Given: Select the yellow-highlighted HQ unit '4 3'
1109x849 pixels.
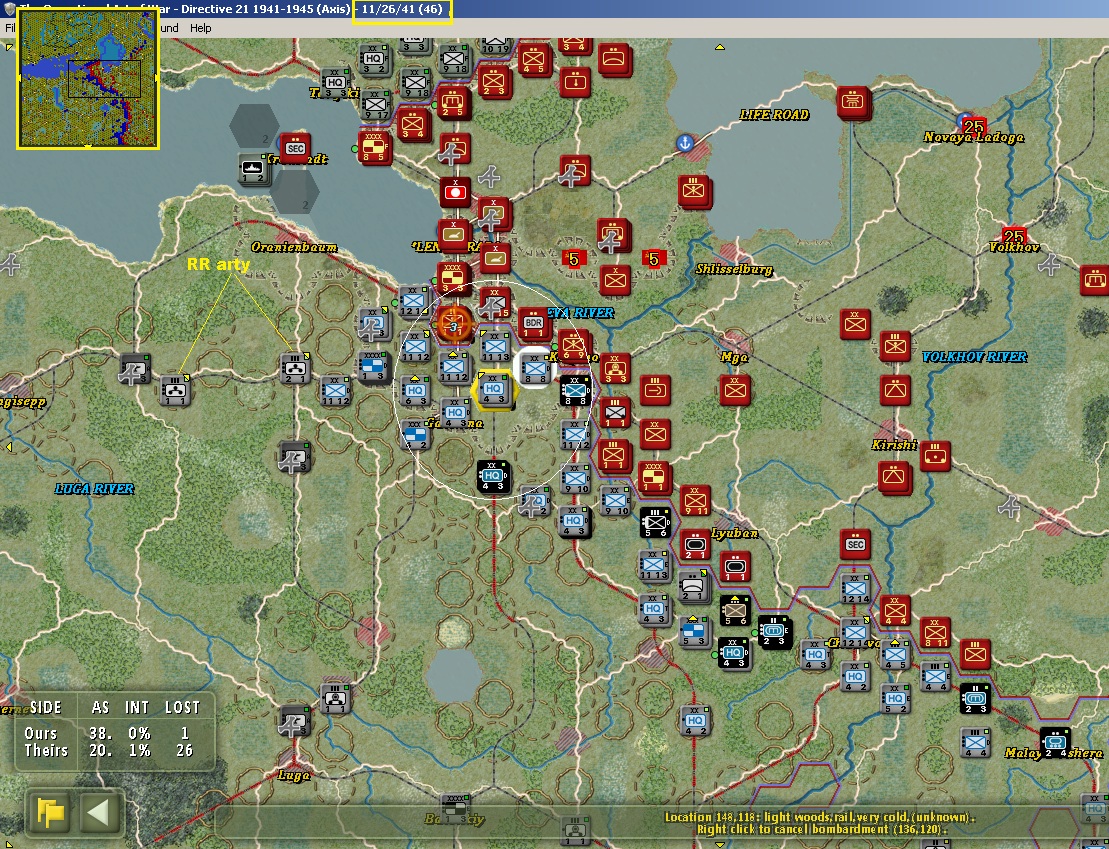Looking at the screenshot, I should click(493, 390).
